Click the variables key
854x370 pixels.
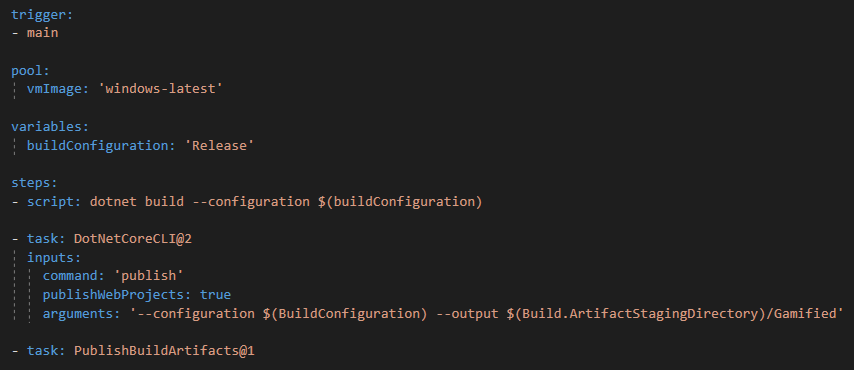50,127
